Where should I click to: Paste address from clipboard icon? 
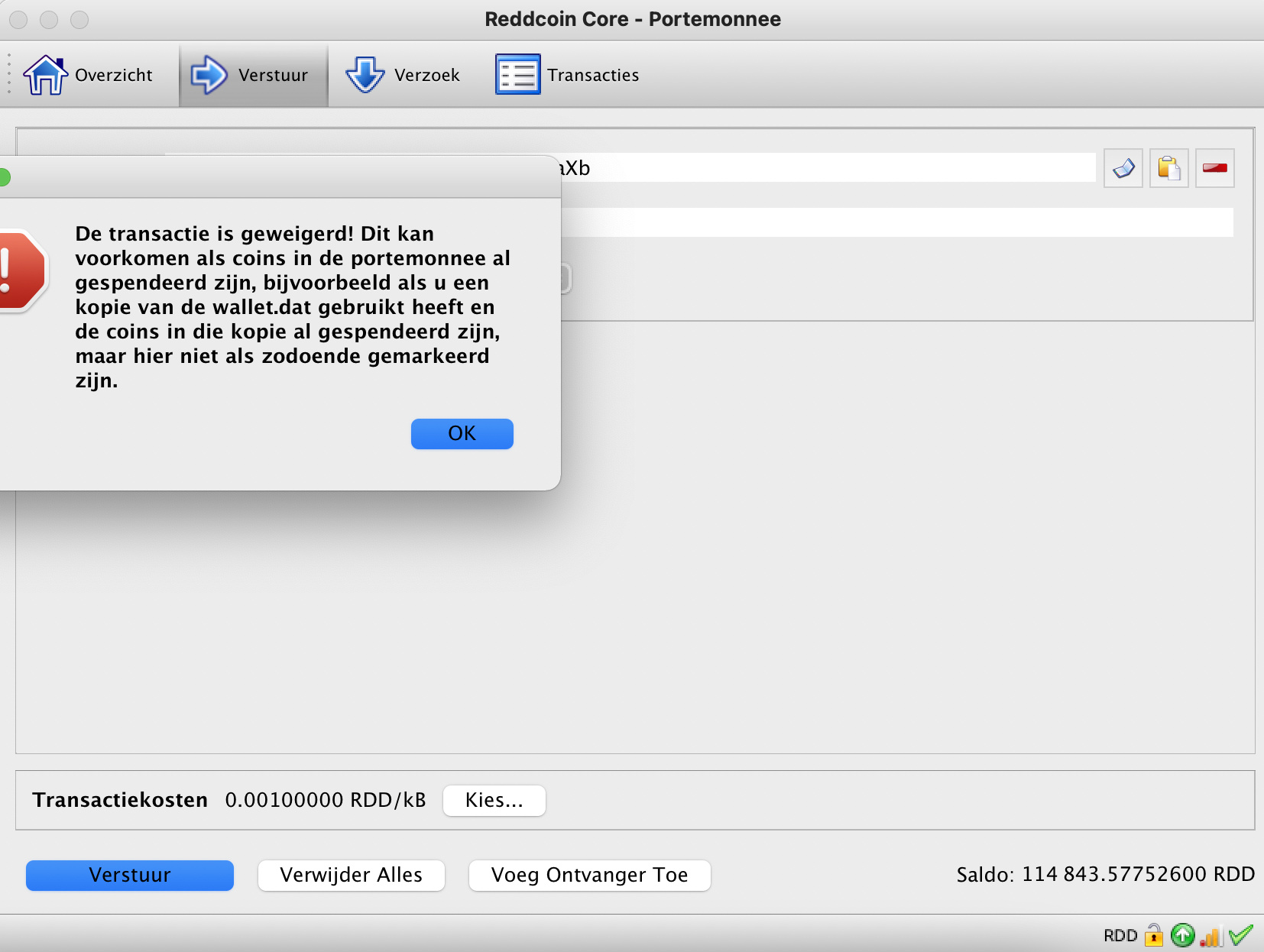1169,168
